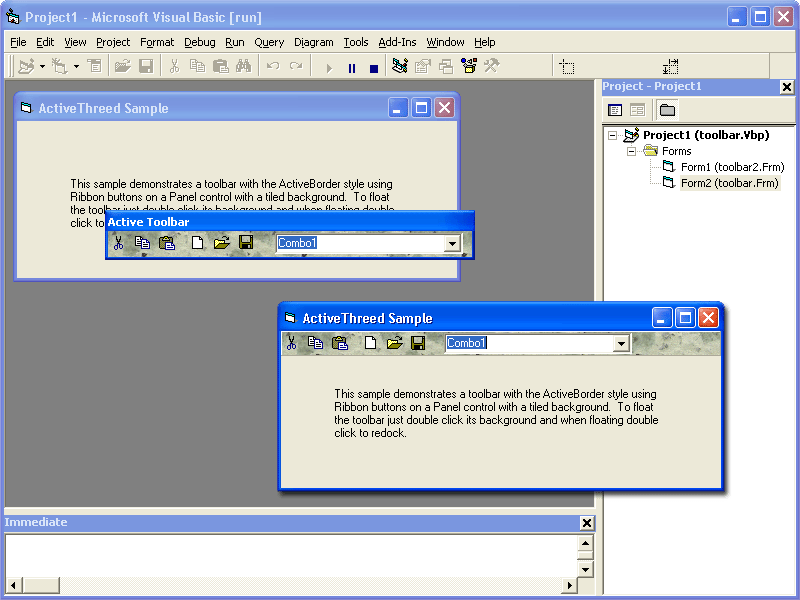Toggle Folders view in Project panel
Viewport: 800px width, 600px height.
pyautogui.click(x=667, y=110)
